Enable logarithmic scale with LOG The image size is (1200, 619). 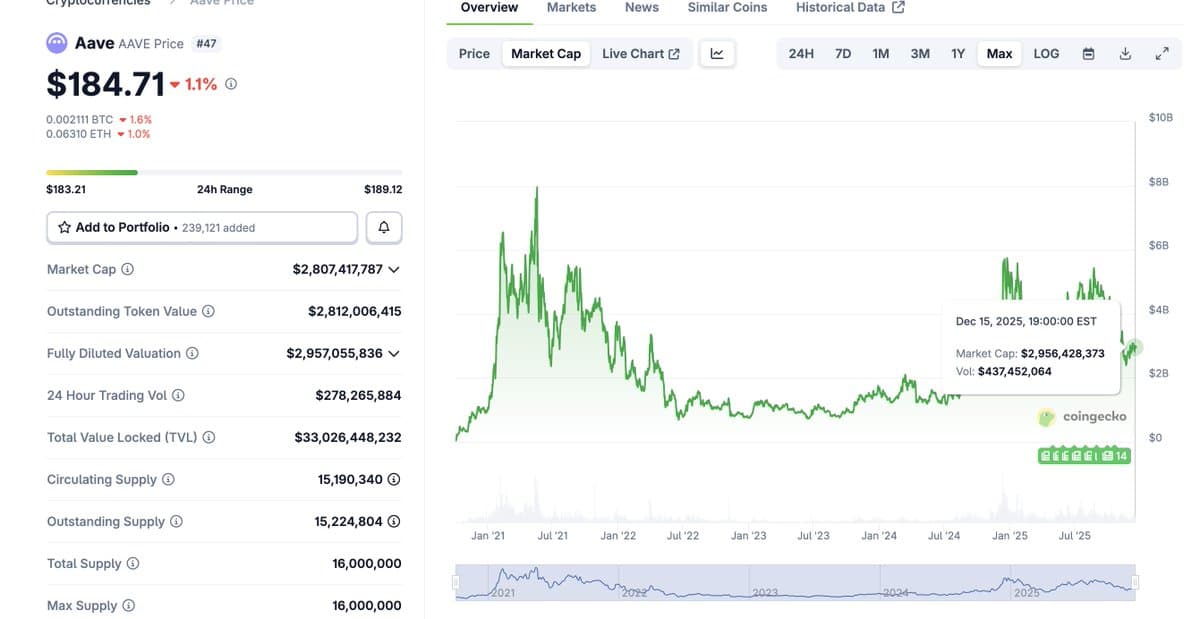tap(1046, 53)
